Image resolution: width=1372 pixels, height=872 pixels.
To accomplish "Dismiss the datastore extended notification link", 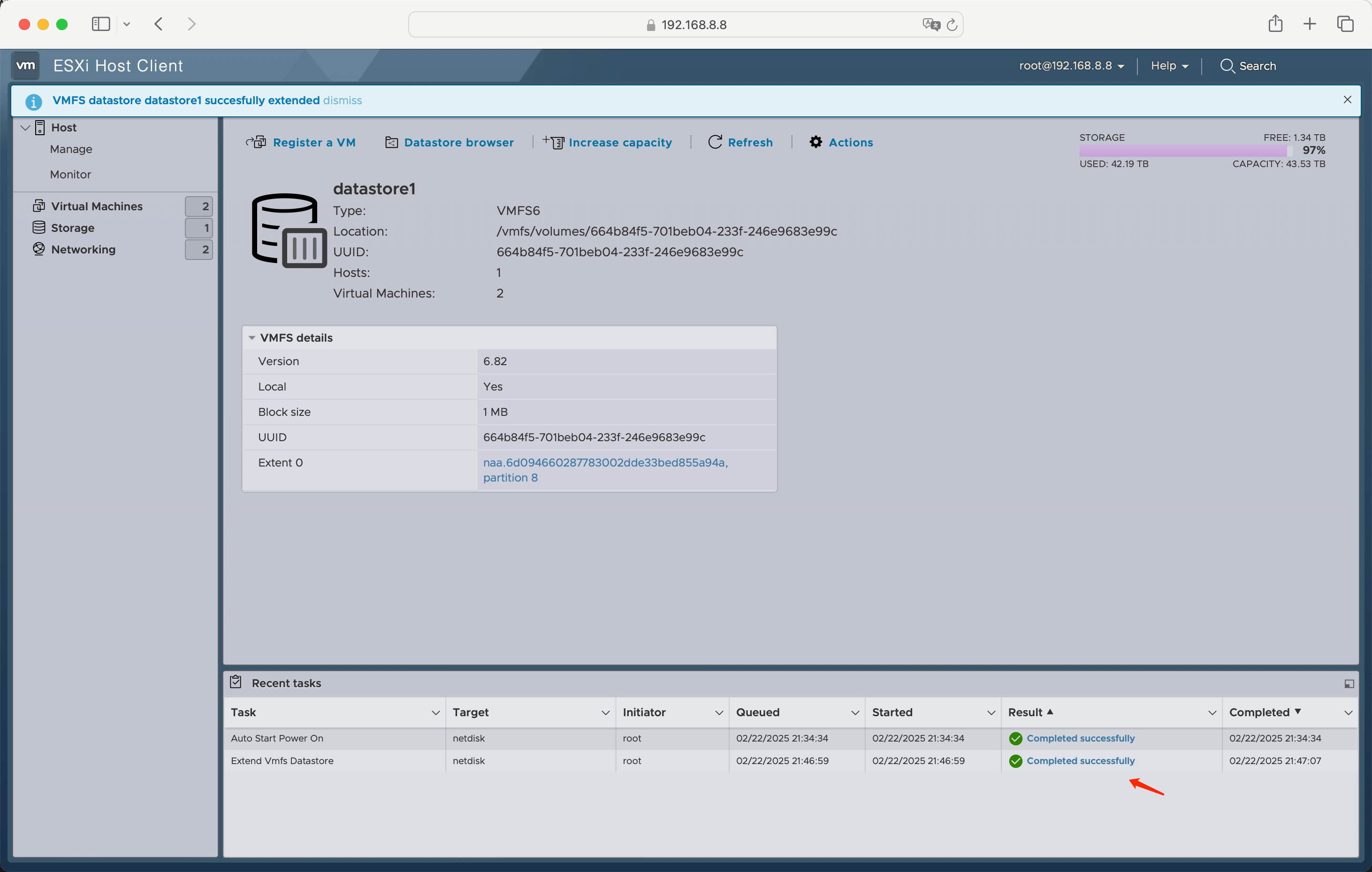I will click(x=343, y=100).
